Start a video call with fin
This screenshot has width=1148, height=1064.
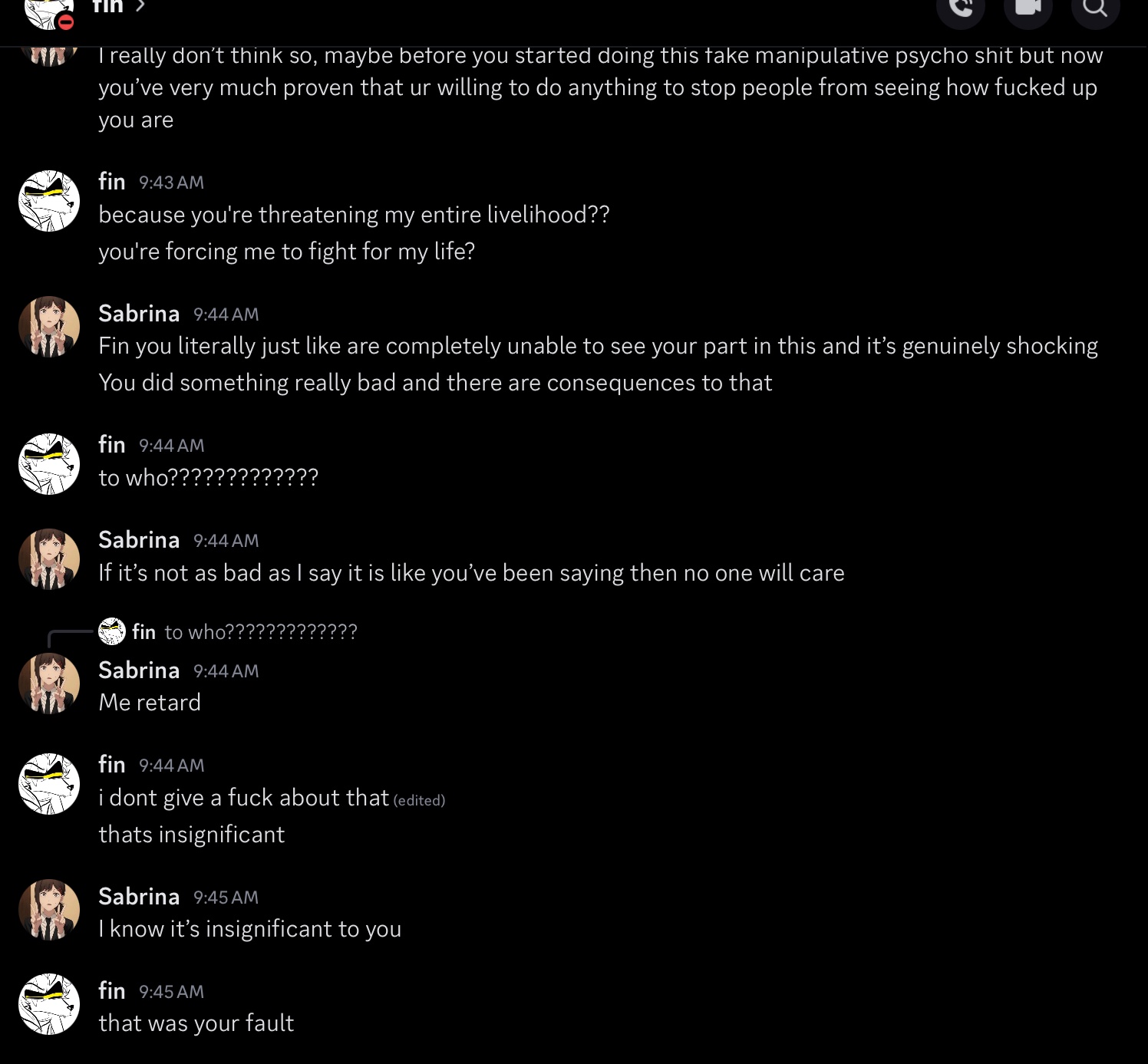1028,8
